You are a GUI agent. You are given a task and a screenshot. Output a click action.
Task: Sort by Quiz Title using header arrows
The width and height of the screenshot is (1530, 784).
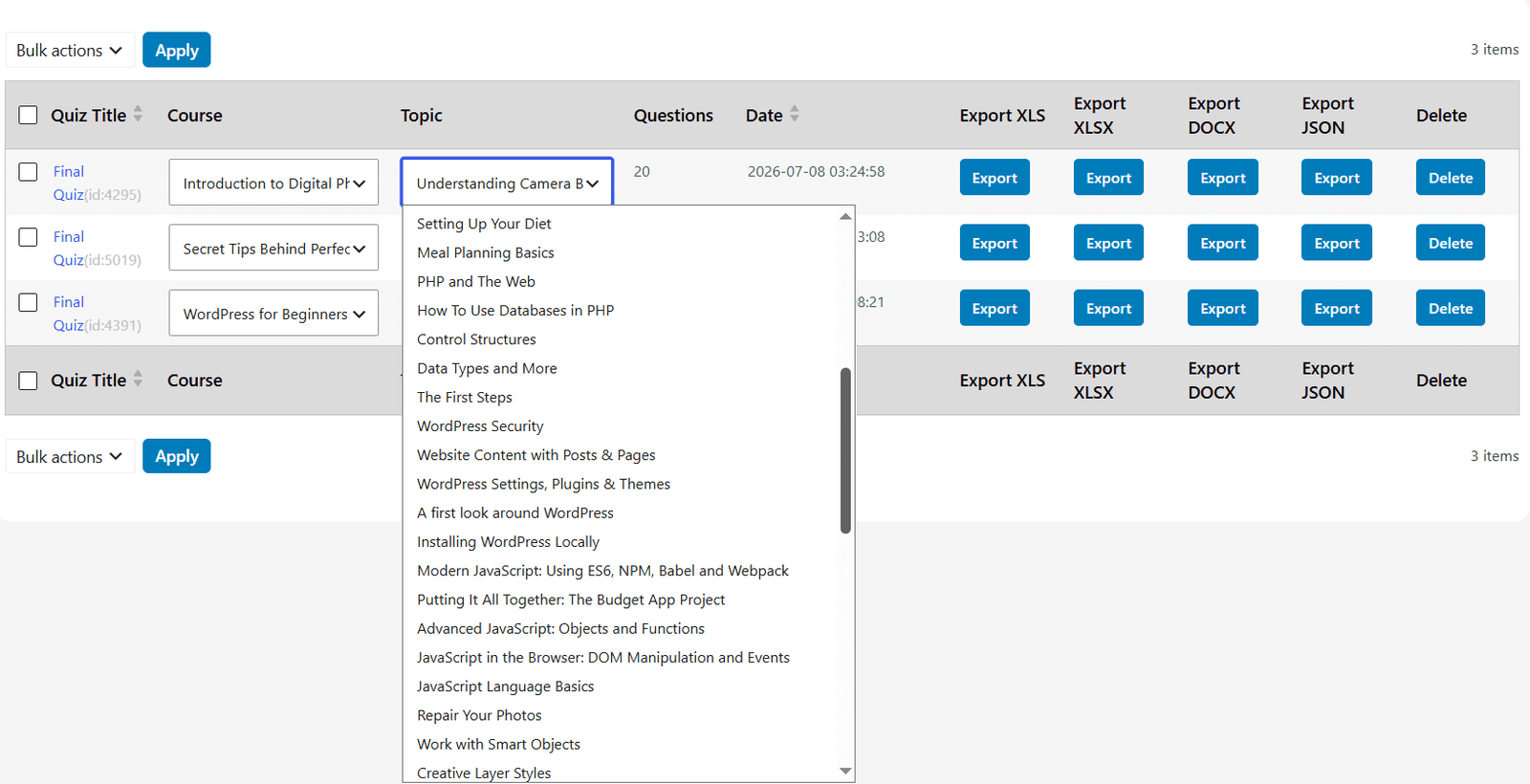coord(138,114)
